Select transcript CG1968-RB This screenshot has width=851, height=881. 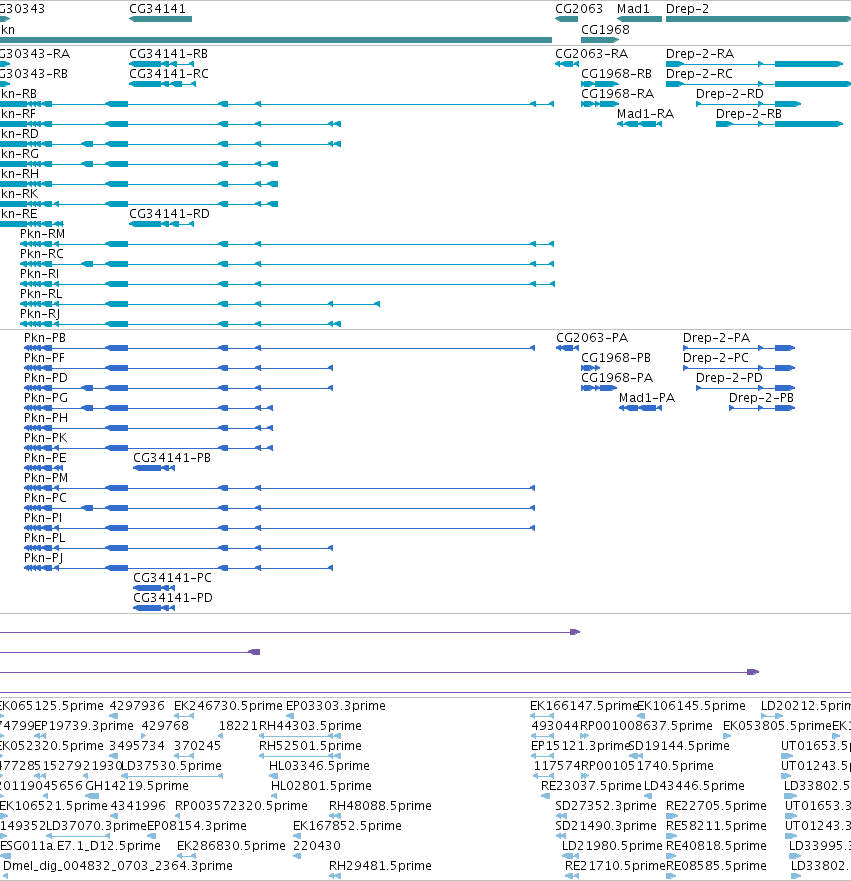pyautogui.click(x=616, y=74)
